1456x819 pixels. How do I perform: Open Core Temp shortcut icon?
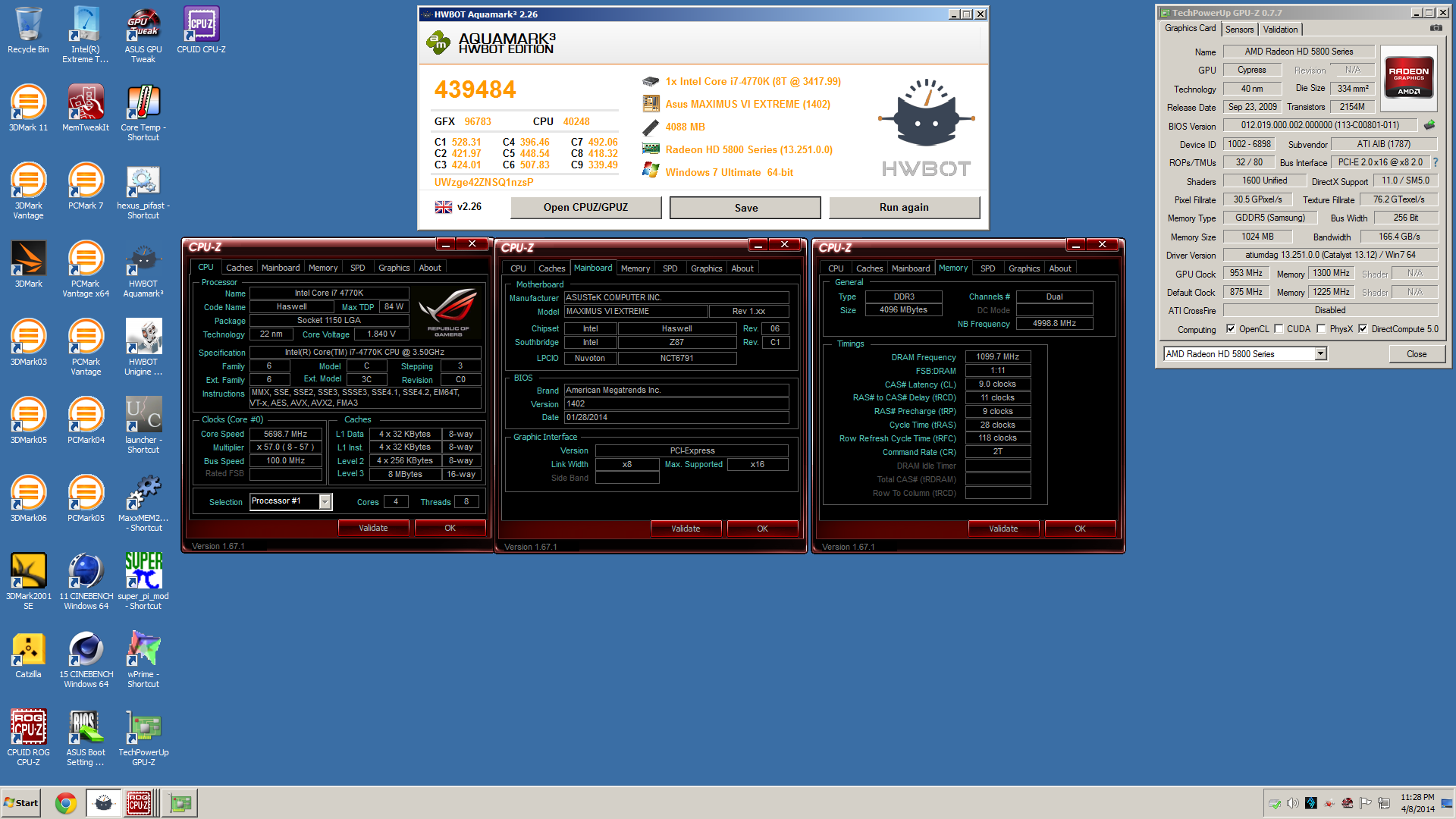click(x=143, y=113)
